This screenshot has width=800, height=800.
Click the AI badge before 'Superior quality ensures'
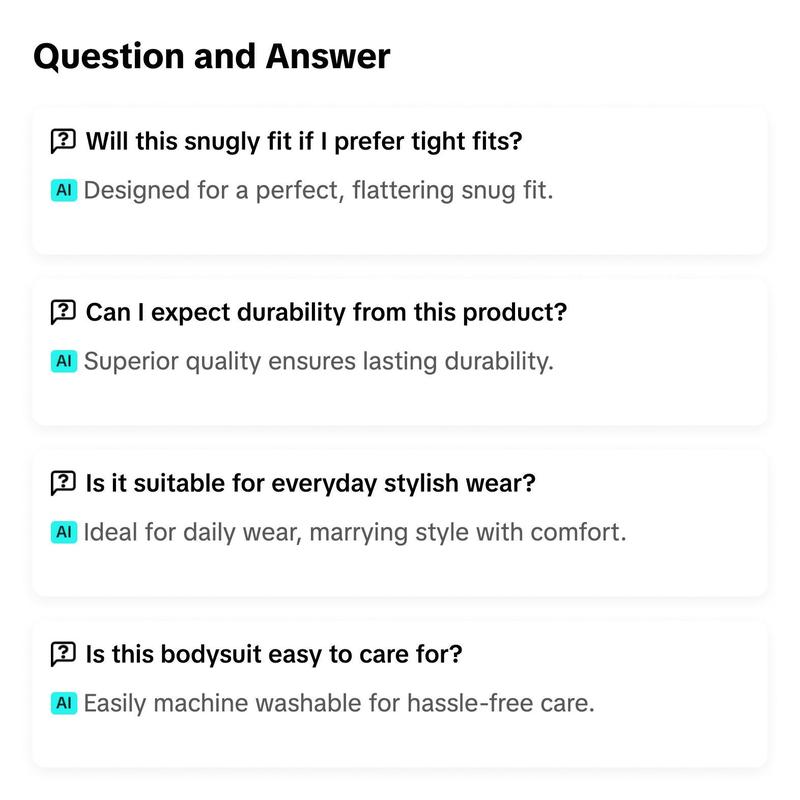pyautogui.click(x=64, y=361)
